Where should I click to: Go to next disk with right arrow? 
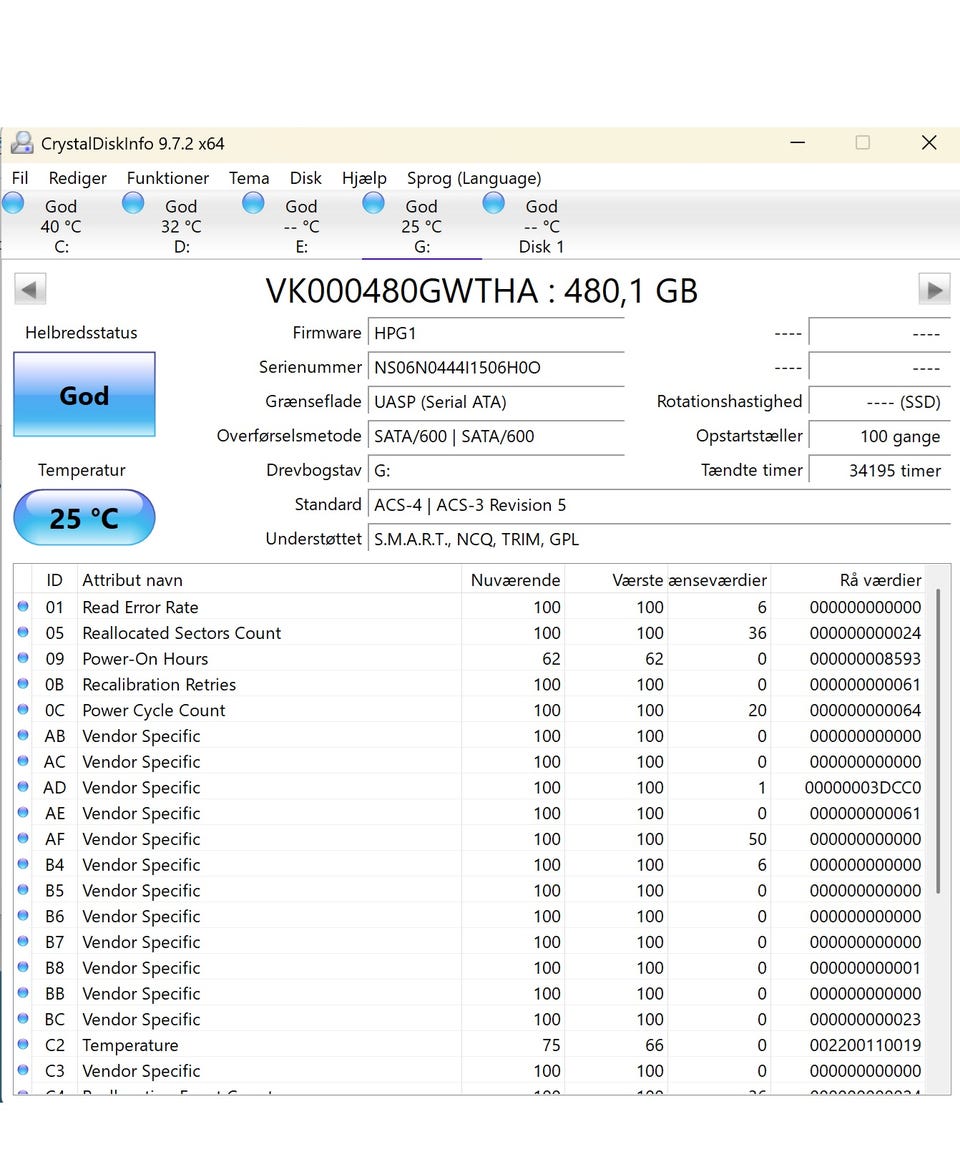click(x=934, y=290)
